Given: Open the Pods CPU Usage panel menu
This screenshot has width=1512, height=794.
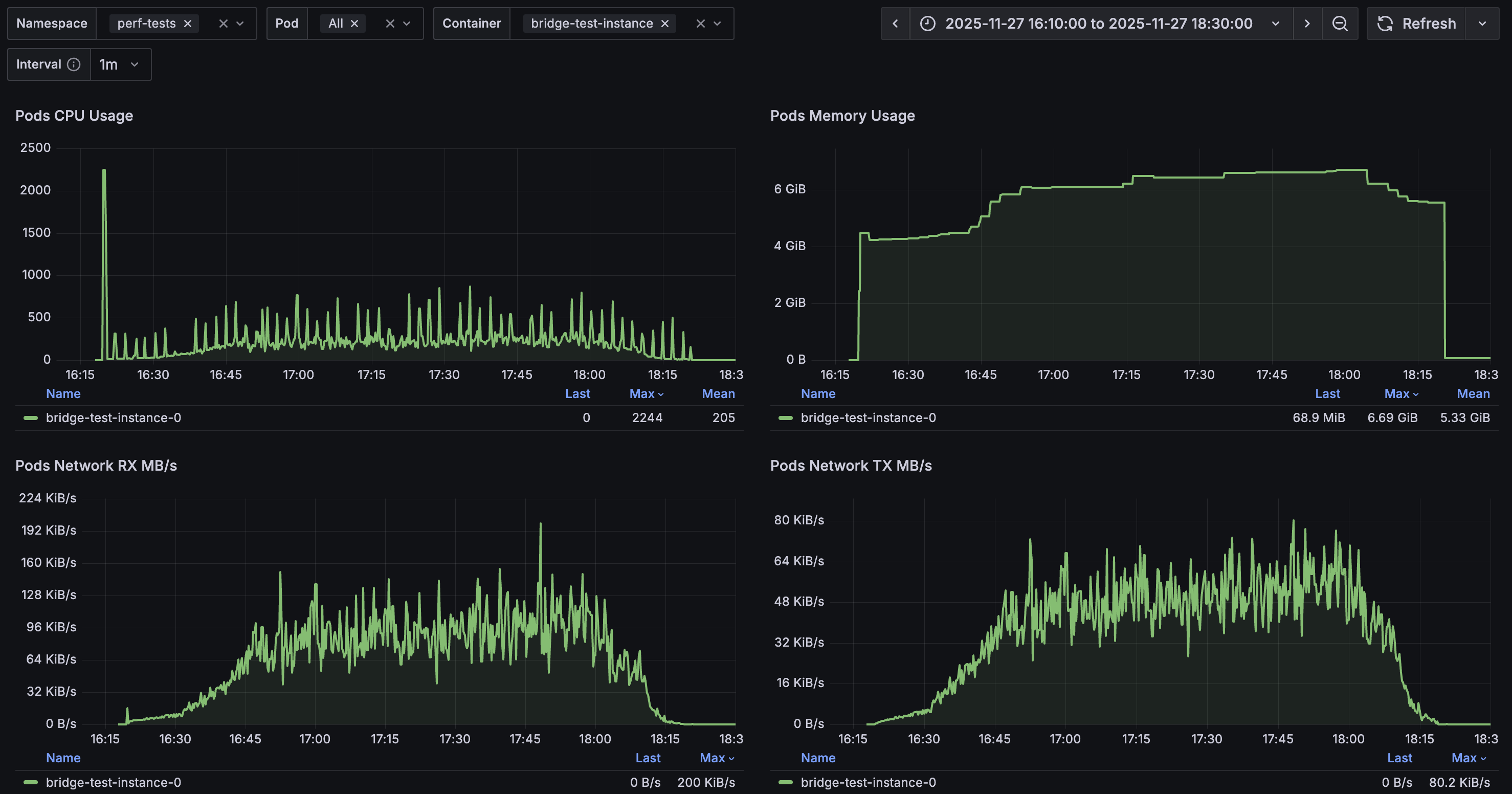Looking at the screenshot, I should [x=75, y=116].
